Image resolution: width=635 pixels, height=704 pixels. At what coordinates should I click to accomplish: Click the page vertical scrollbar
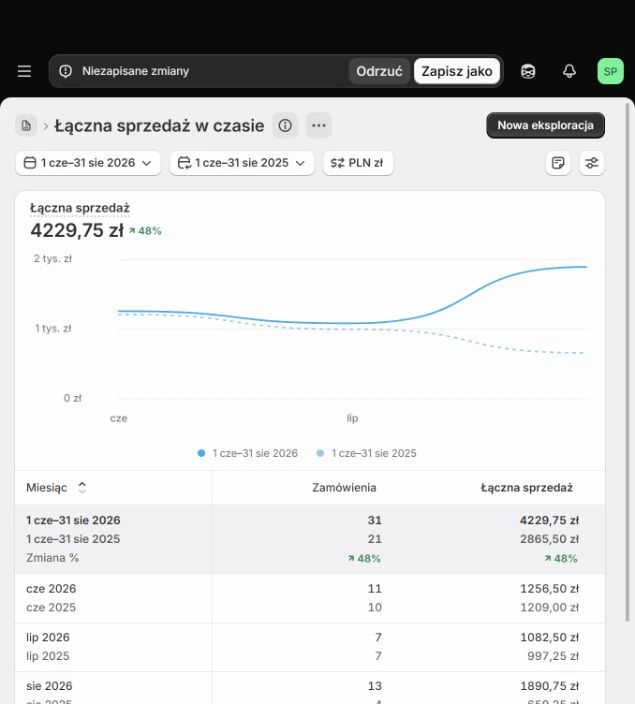[x=627, y=362]
